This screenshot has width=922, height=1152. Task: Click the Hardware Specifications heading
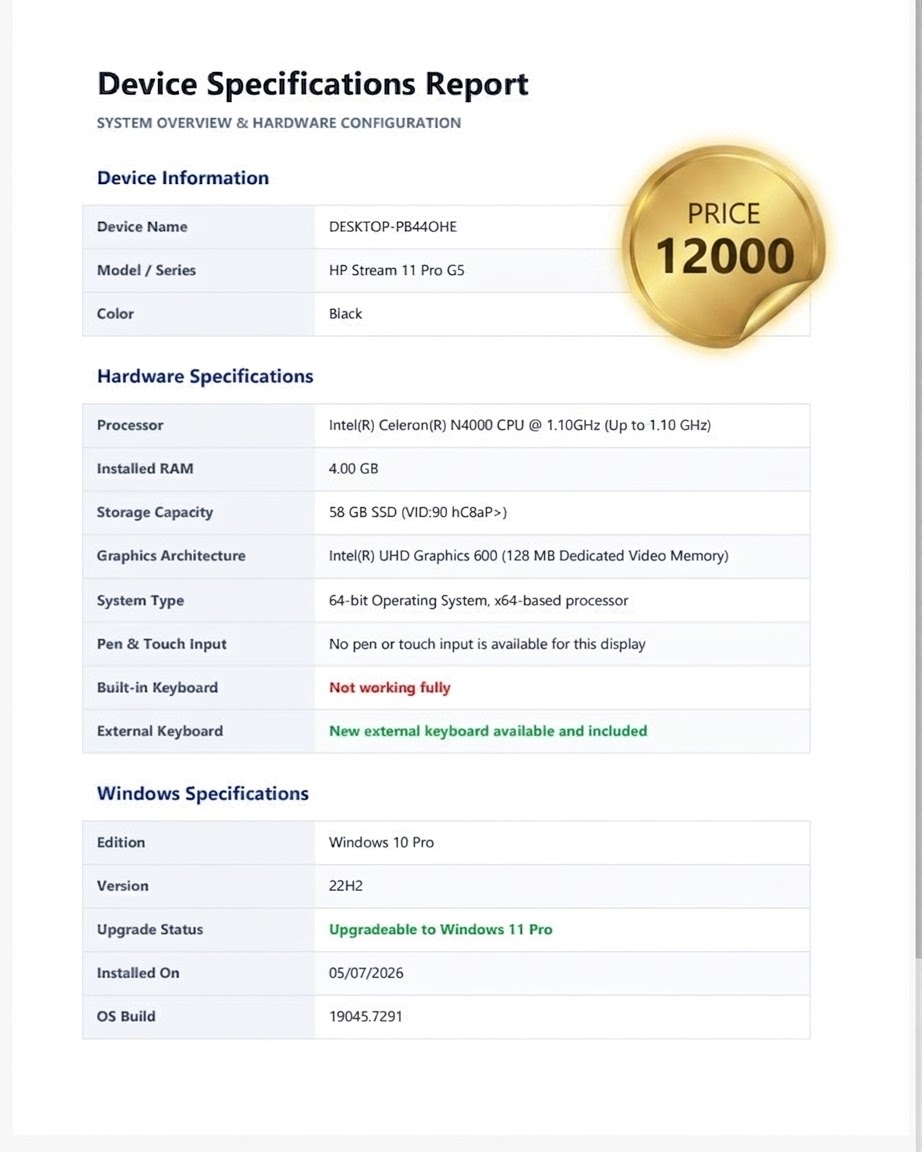[205, 376]
